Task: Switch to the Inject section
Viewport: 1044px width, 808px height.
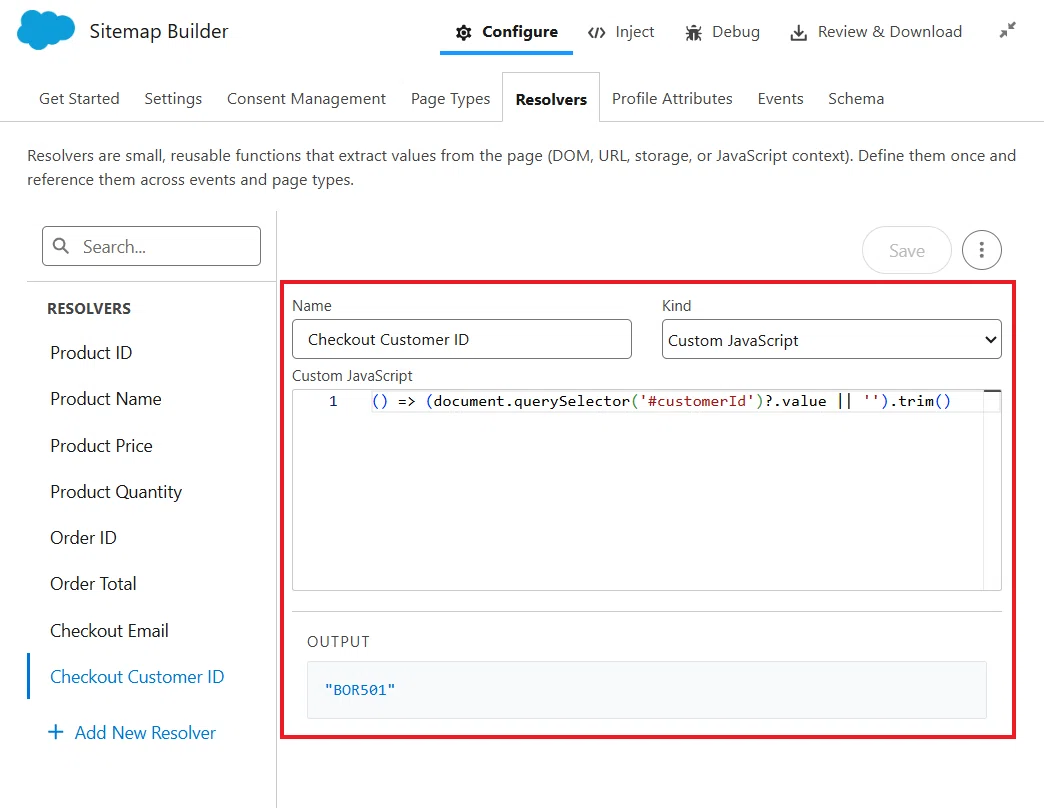Action: click(x=621, y=32)
